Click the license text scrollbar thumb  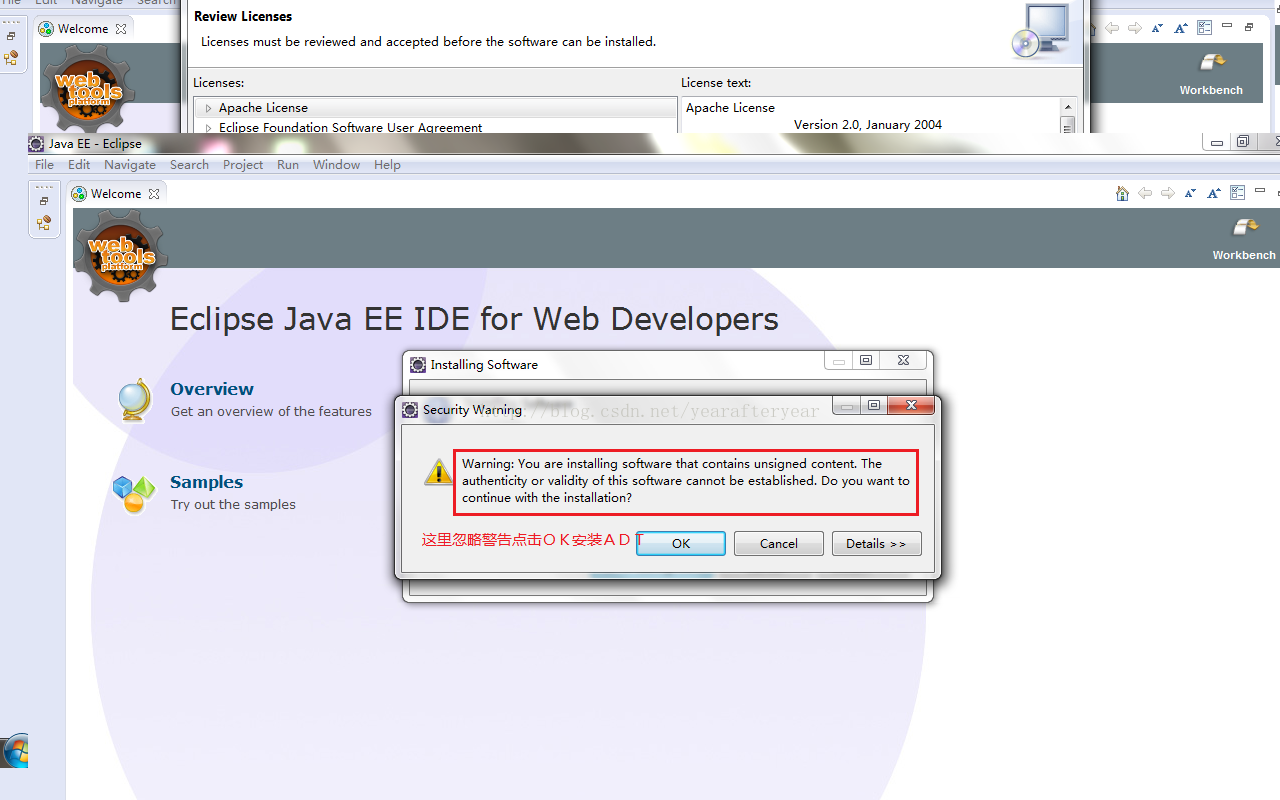(1068, 125)
